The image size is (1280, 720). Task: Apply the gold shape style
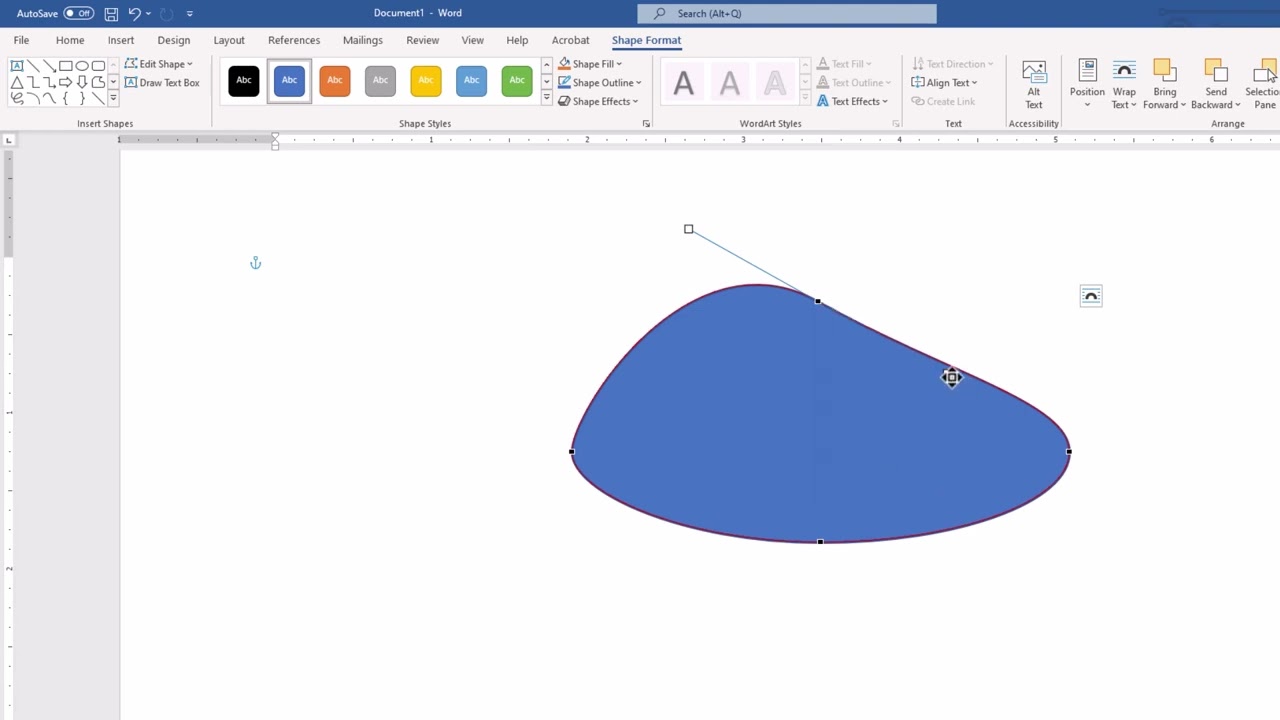pyautogui.click(x=426, y=81)
